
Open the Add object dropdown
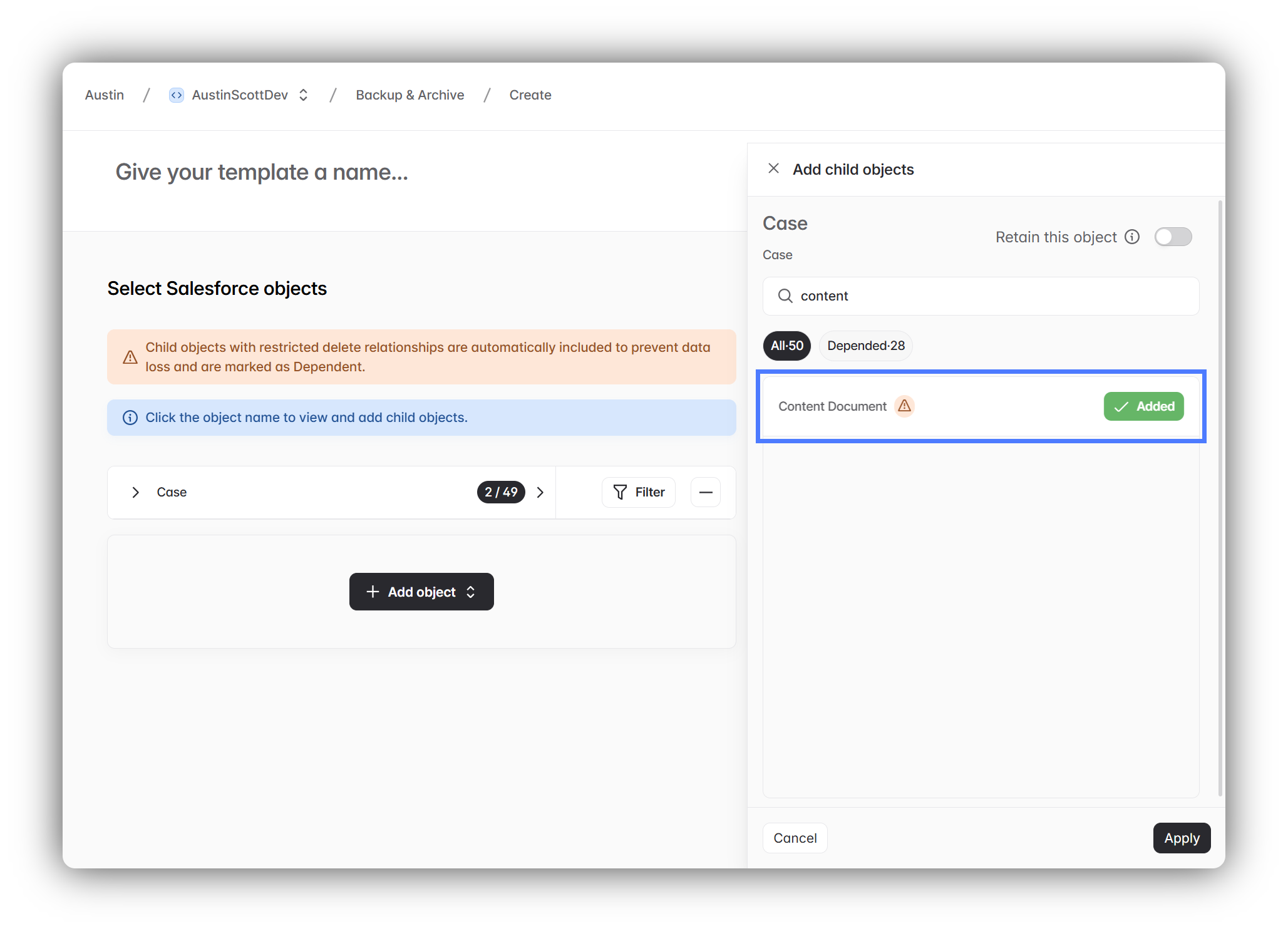(x=421, y=592)
